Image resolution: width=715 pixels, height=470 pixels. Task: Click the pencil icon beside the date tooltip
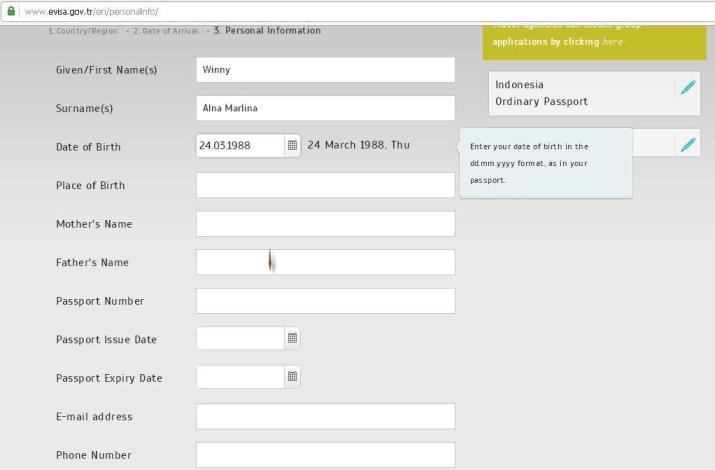coord(688,145)
